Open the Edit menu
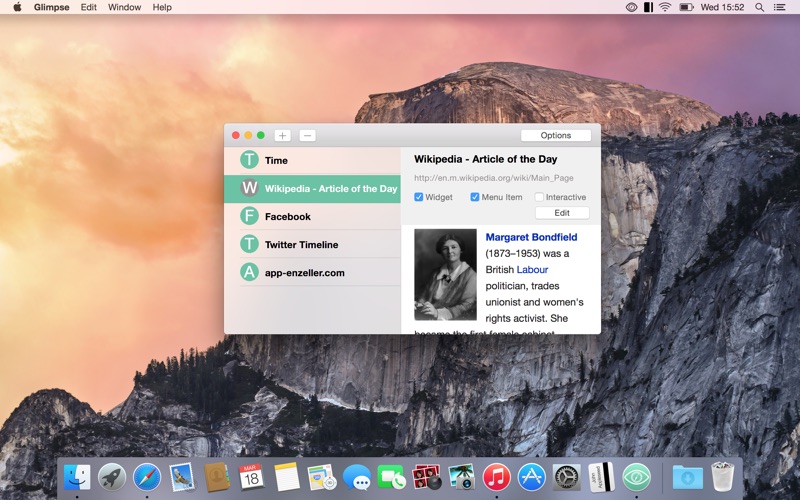The width and height of the screenshot is (800, 500). [88, 7]
